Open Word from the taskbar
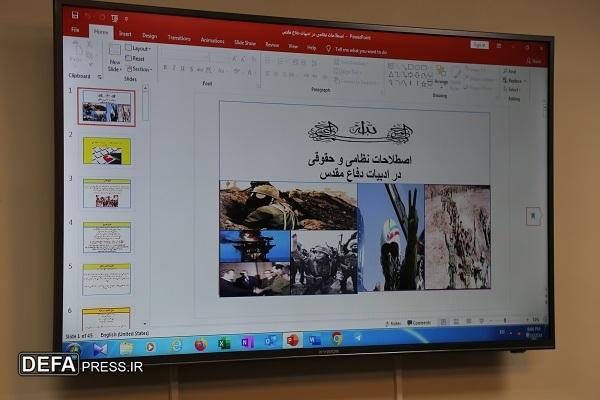 pyautogui.click(x=315, y=339)
